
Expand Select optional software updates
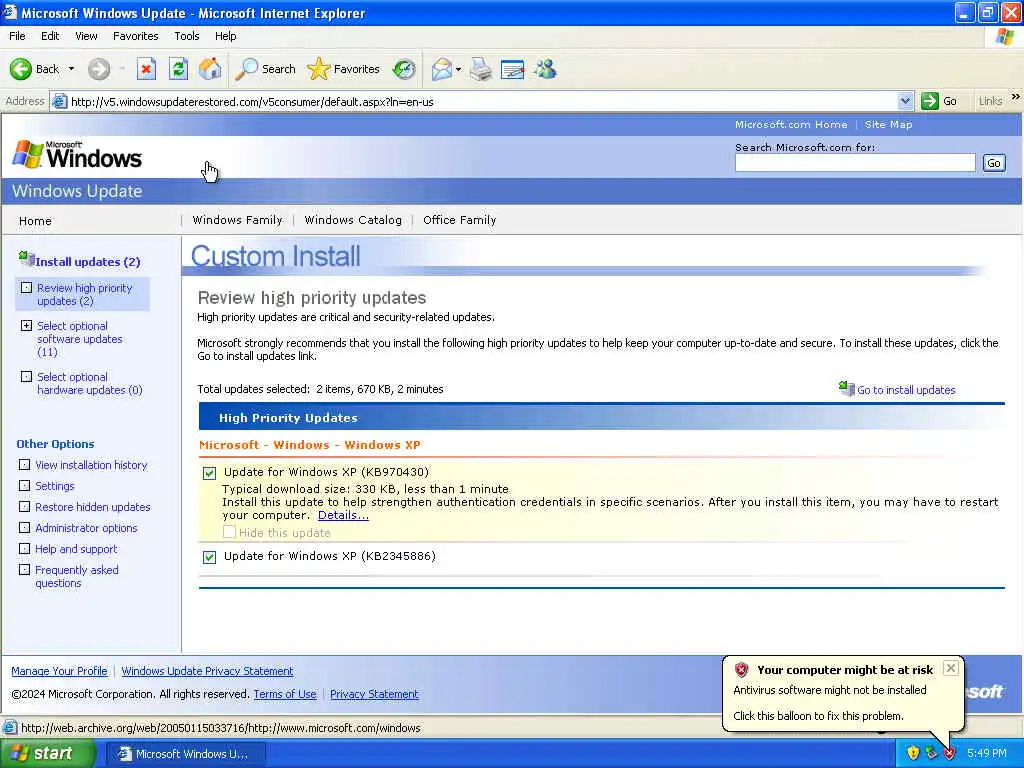[x=26, y=325]
